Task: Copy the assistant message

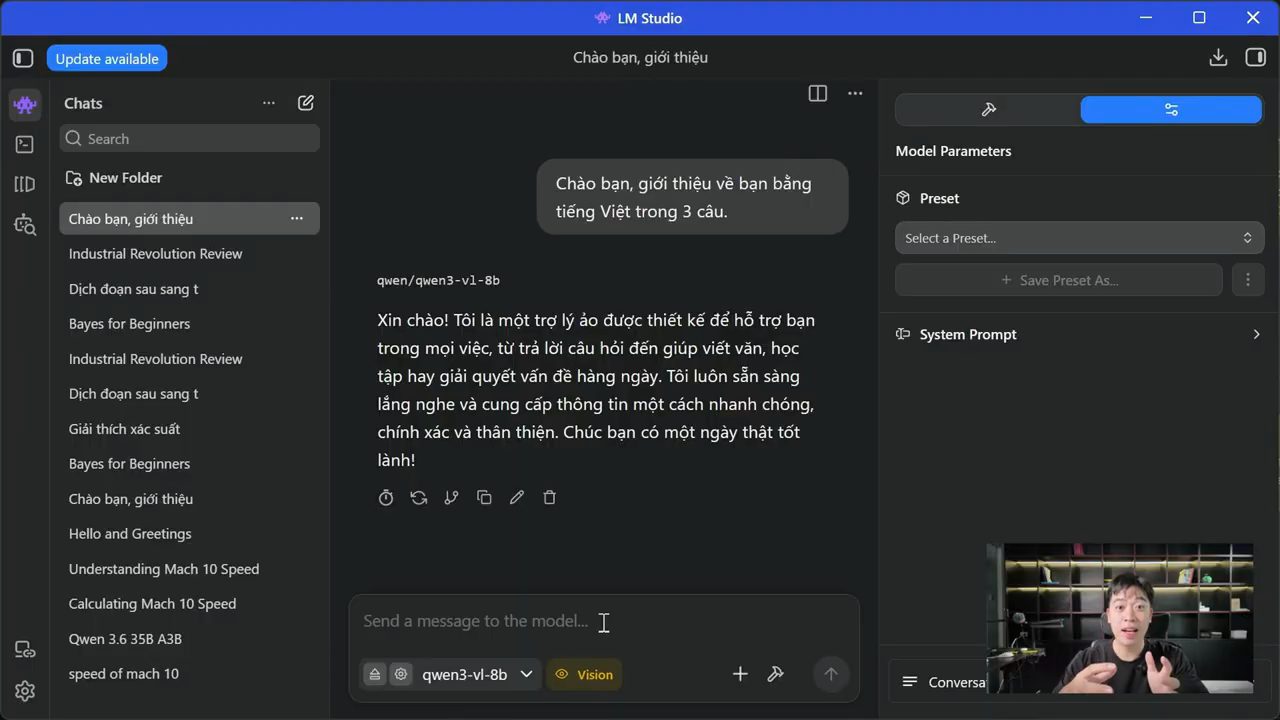Action: point(484,497)
